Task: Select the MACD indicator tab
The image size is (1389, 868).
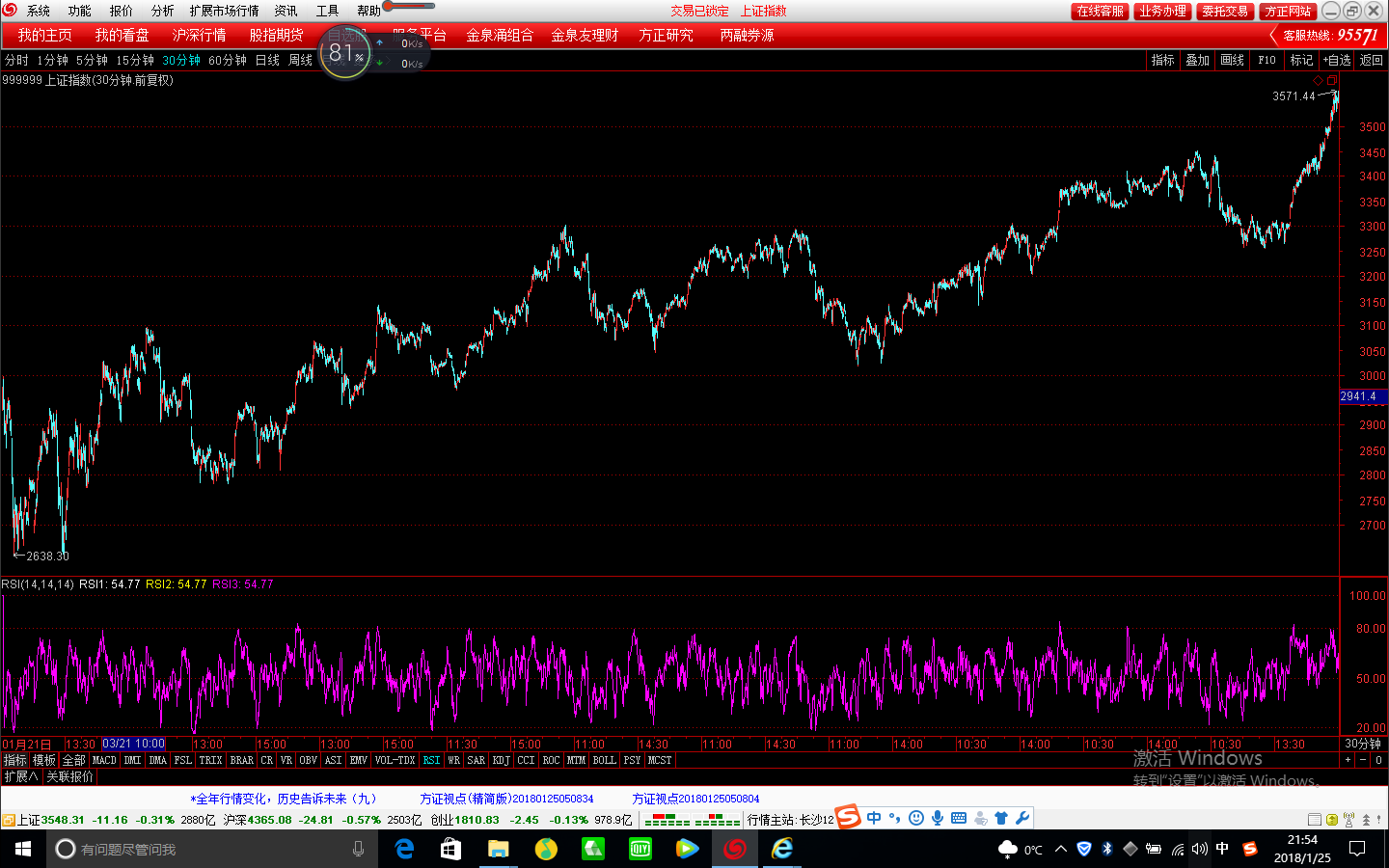Action: (x=104, y=760)
